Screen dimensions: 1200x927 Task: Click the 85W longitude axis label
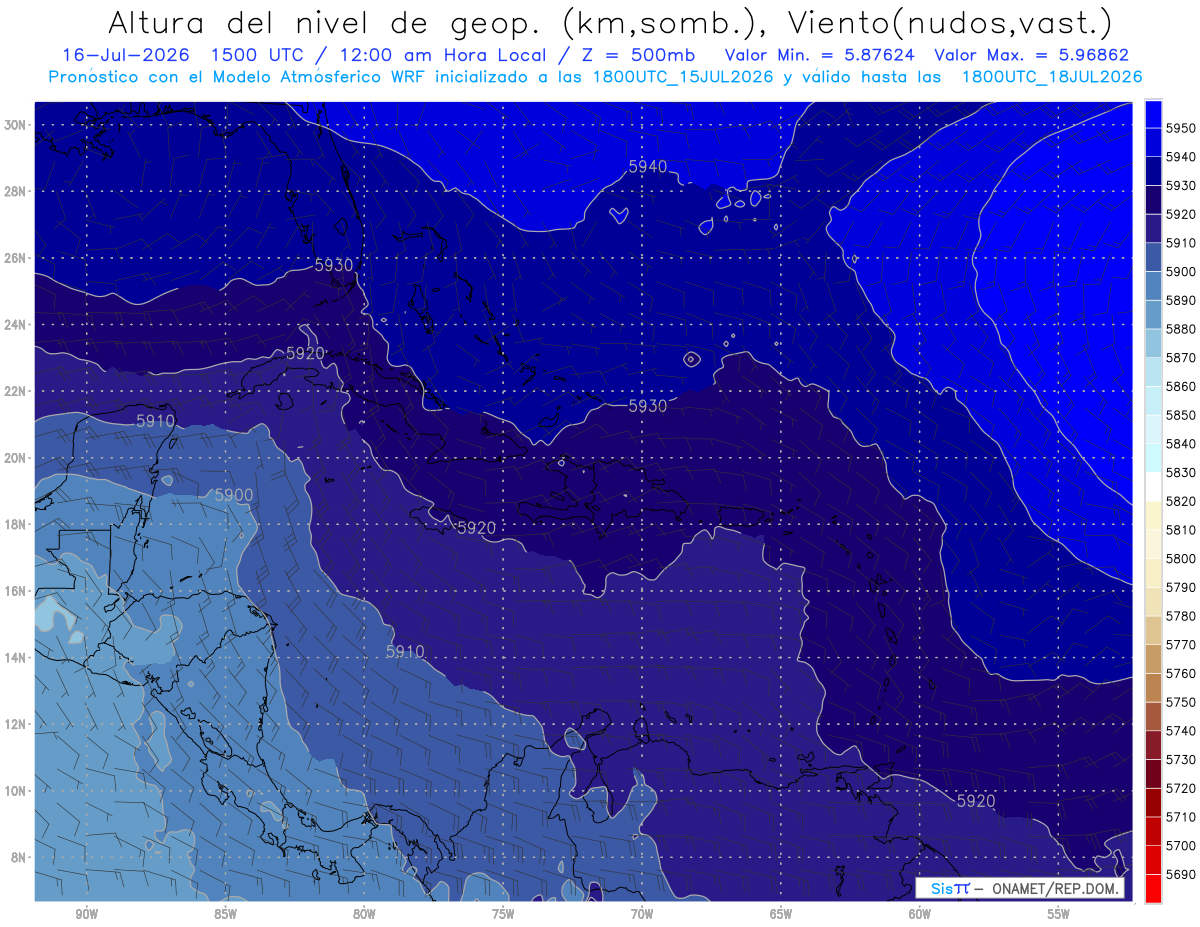click(x=225, y=915)
